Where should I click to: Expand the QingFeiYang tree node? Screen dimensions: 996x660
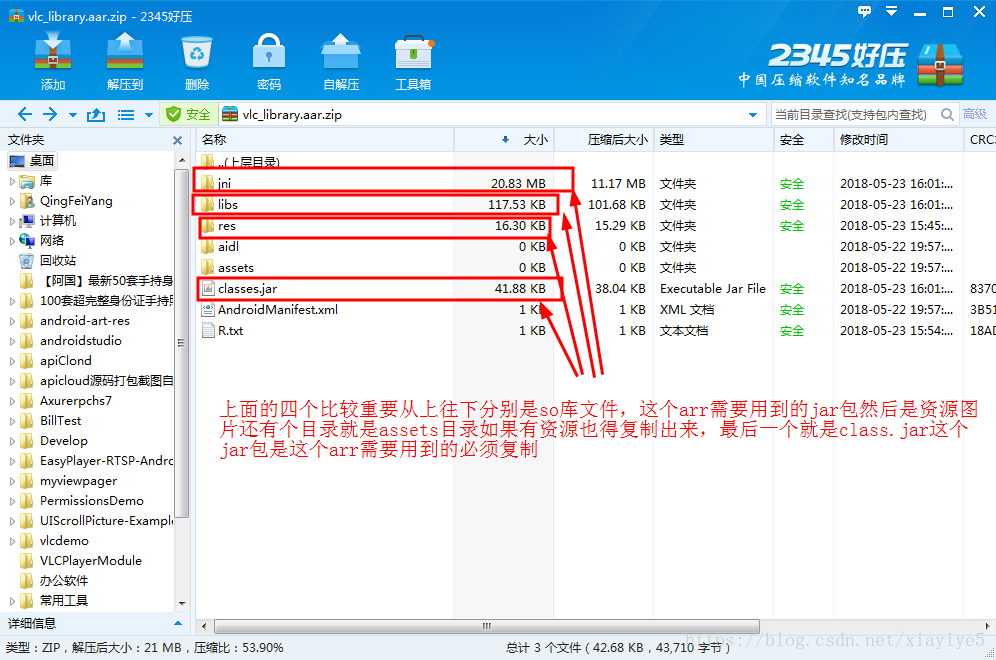tap(12, 201)
